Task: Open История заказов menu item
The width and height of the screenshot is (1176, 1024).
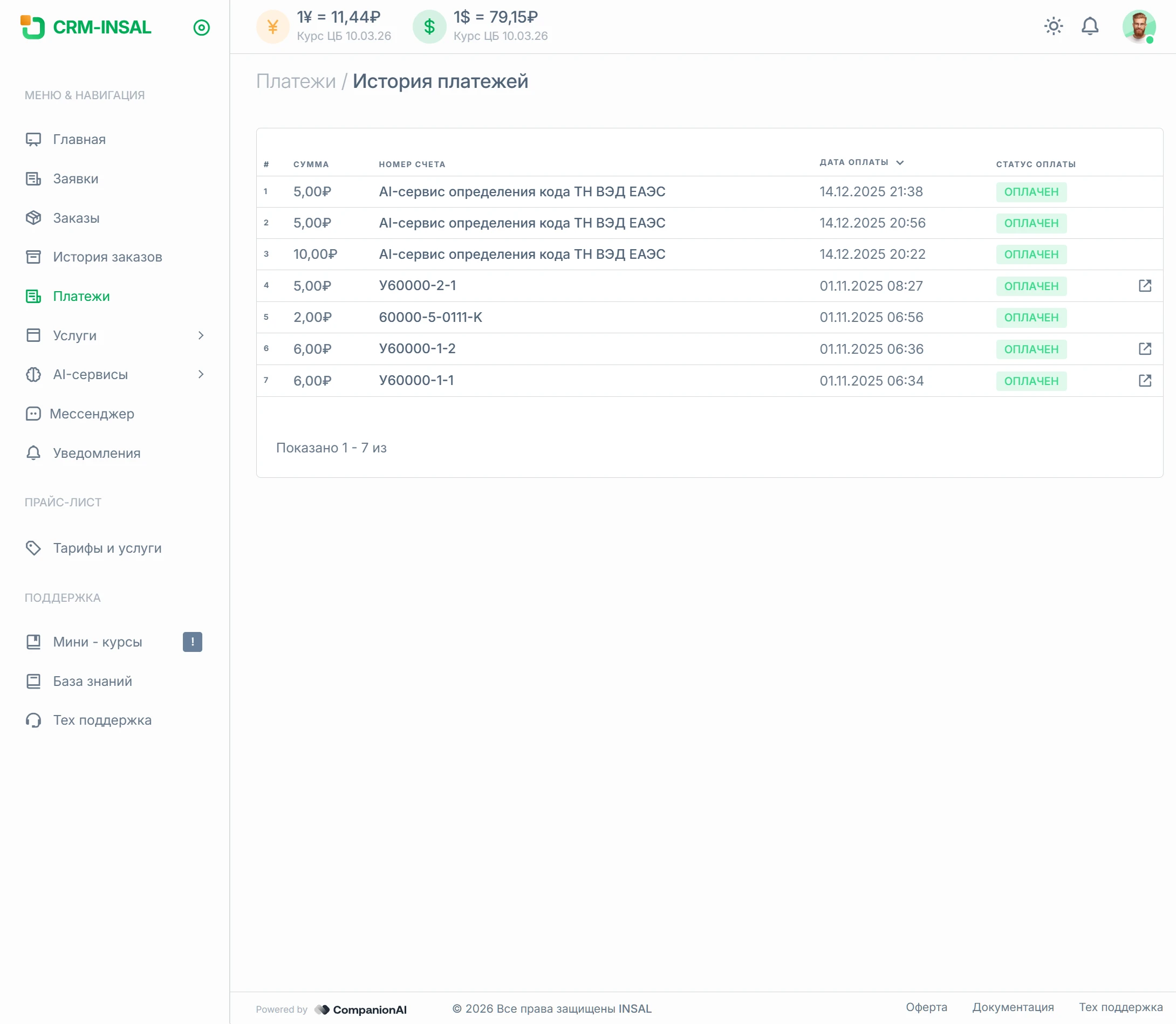Action: (x=107, y=257)
